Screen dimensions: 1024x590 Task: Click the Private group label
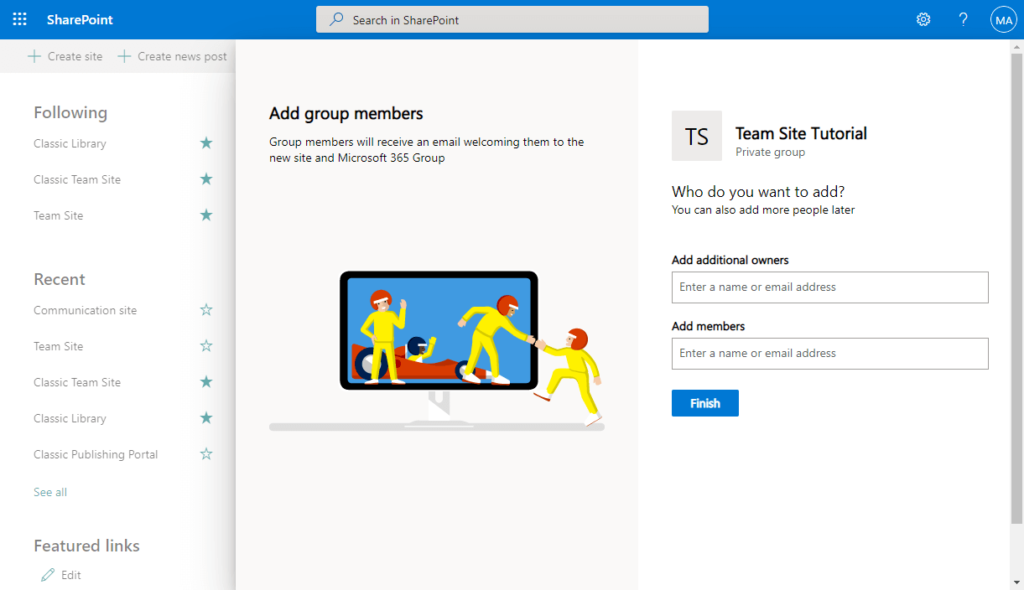770,152
